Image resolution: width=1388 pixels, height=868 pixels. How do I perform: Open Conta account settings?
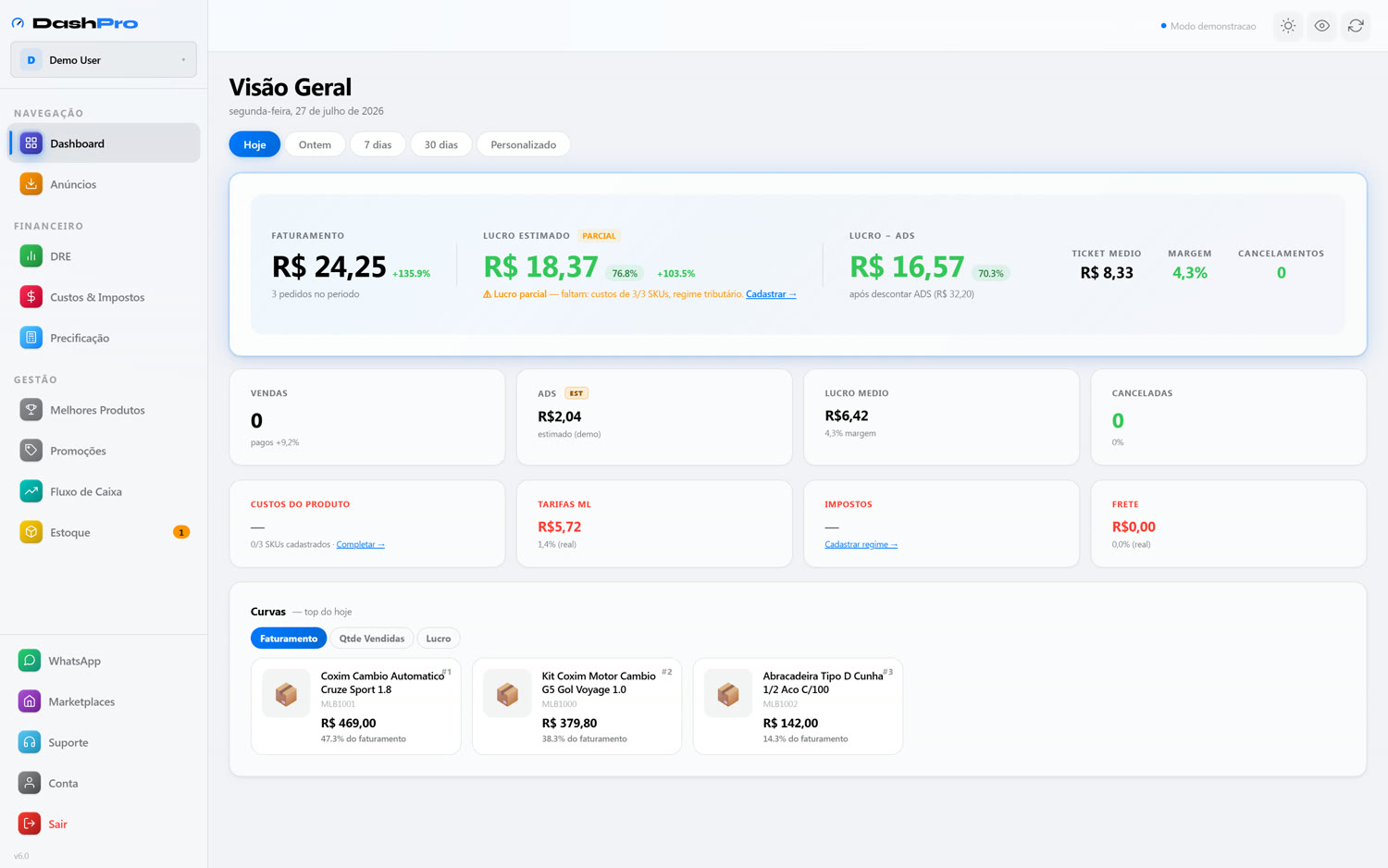click(104, 783)
